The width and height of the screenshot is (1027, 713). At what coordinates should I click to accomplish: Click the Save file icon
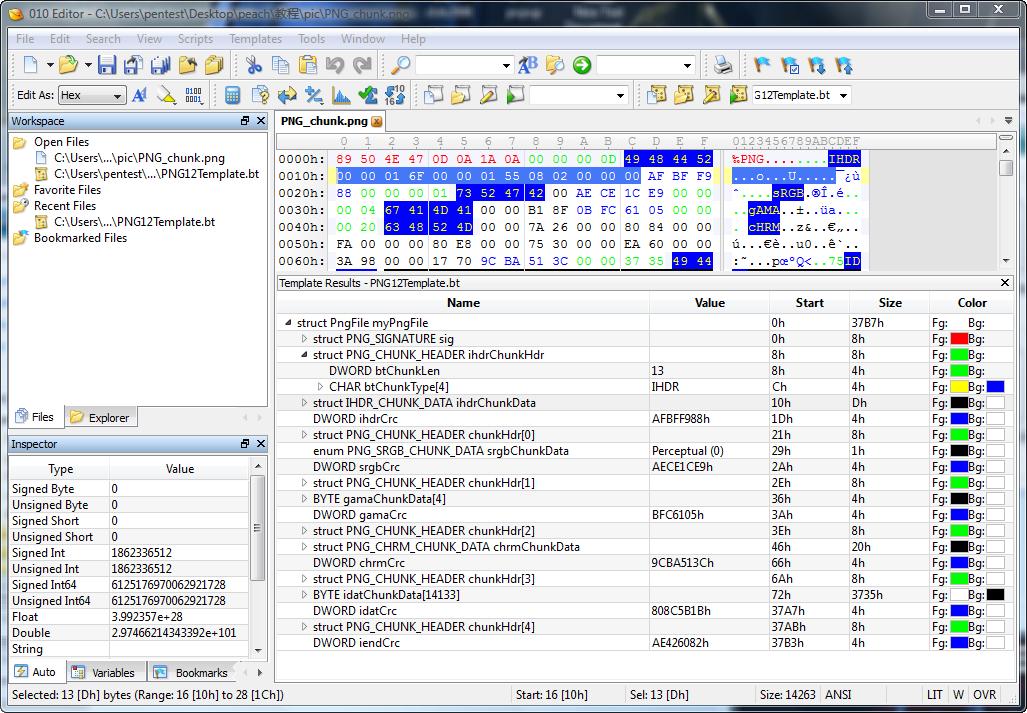(x=107, y=66)
